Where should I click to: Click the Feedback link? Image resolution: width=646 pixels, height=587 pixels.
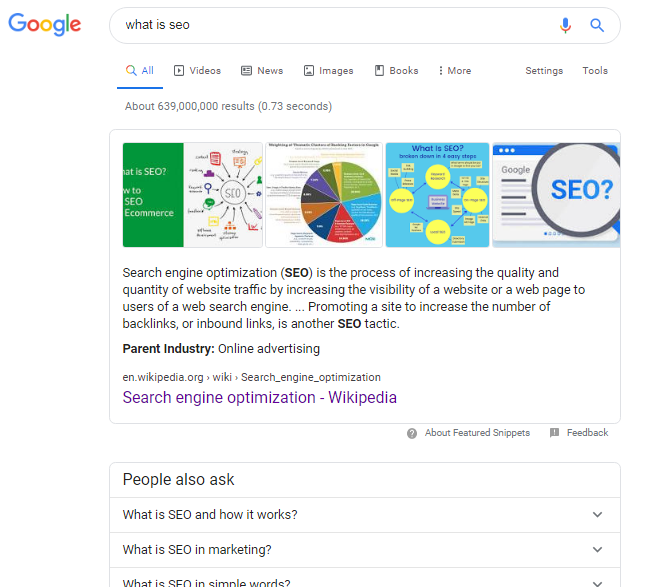click(587, 433)
